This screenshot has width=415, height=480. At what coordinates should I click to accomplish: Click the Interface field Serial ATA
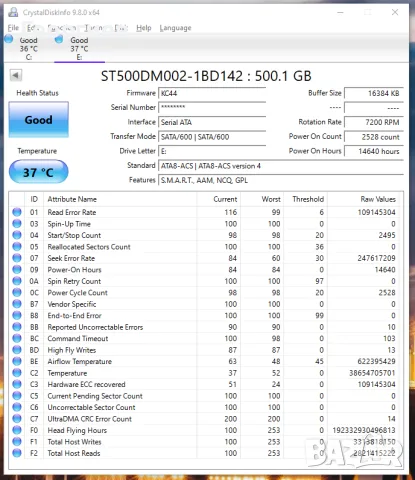pyautogui.click(x=212, y=122)
